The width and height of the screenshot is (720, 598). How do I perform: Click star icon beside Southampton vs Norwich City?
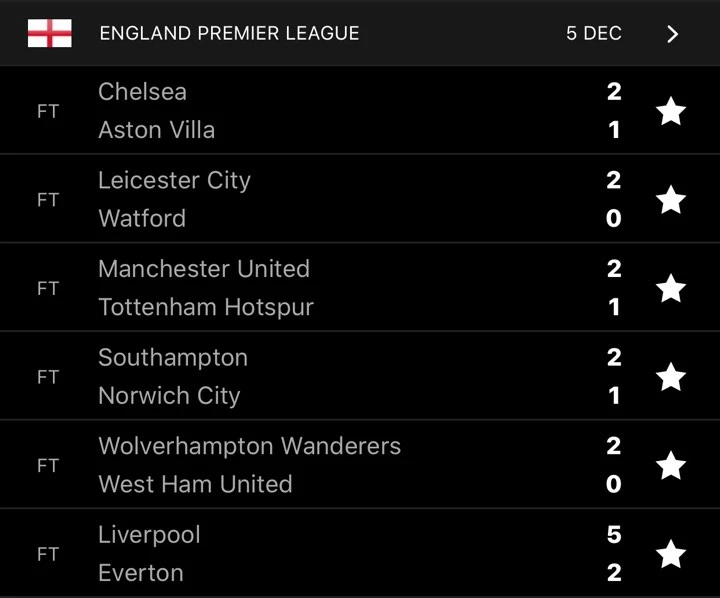(x=671, y=377)
